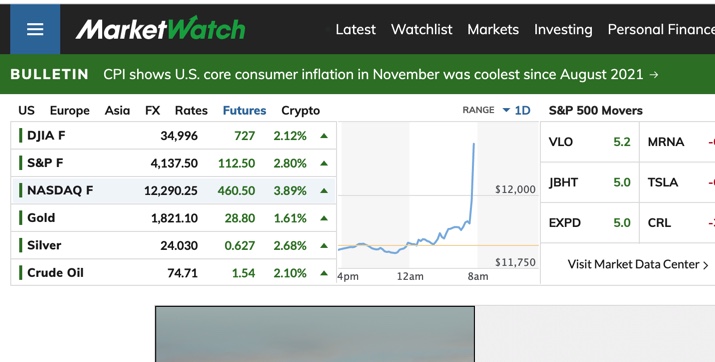This screenshot has height=362, width=715.
Task: Click the up arrow next to Crude Oil
Action: (x=324, y=273)
